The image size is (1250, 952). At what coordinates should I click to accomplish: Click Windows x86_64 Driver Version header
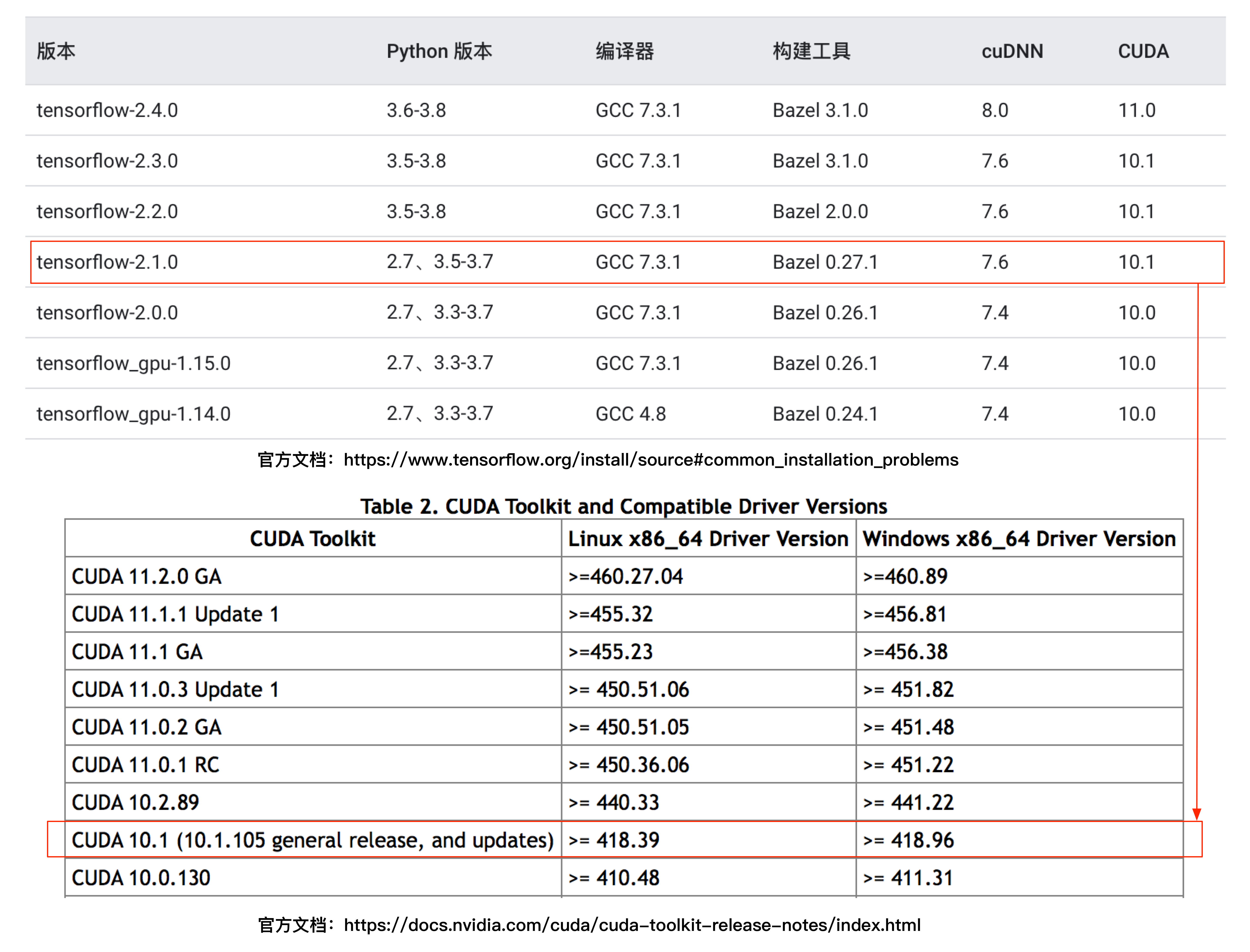pos(1019,538)
